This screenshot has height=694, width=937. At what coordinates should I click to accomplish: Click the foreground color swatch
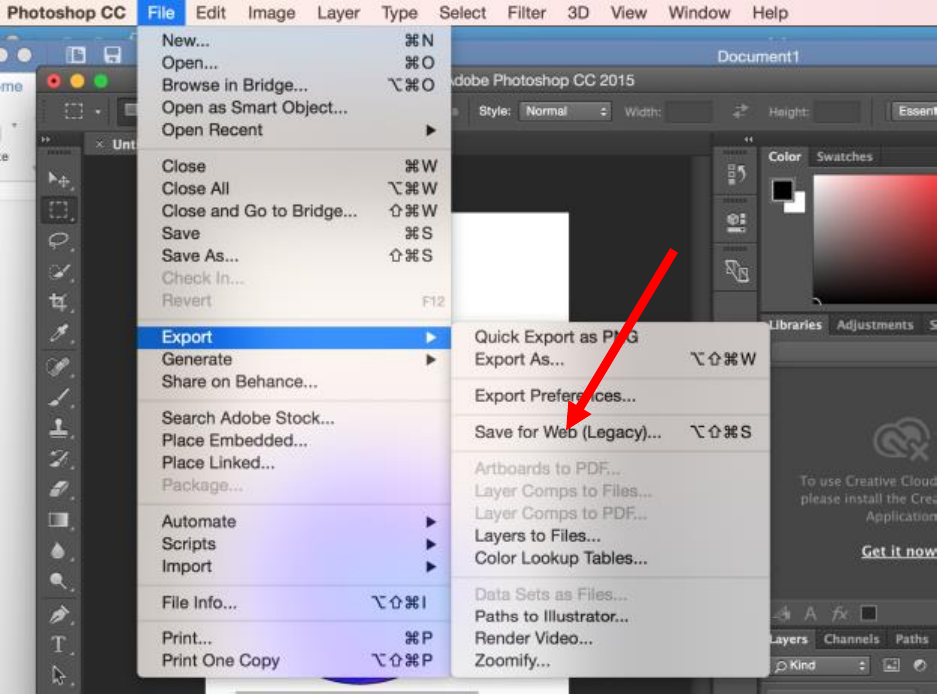[782, 191]
